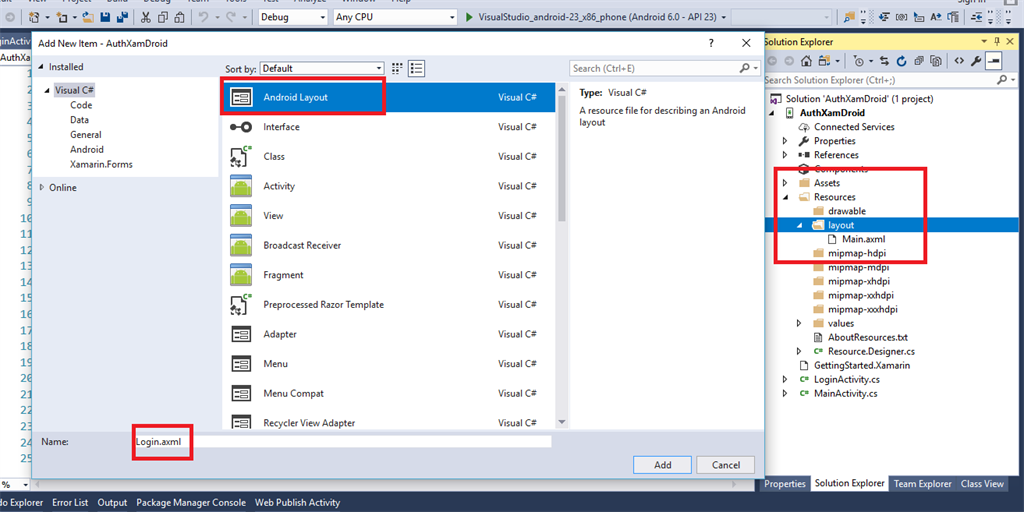
Task: Select the Fragment template
Action: 388,275
